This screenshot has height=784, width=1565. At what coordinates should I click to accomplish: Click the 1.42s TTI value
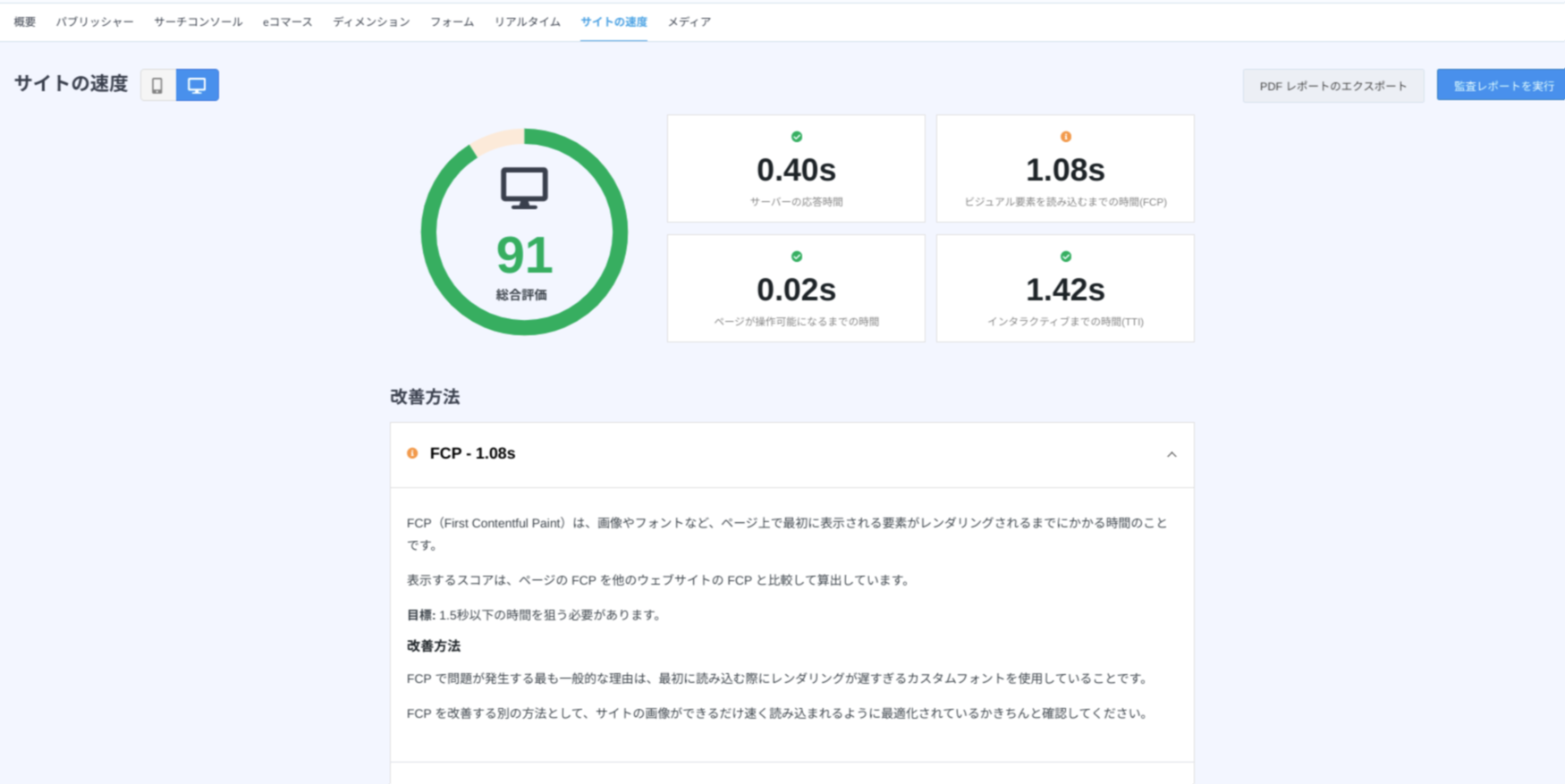coord(1065,290)
